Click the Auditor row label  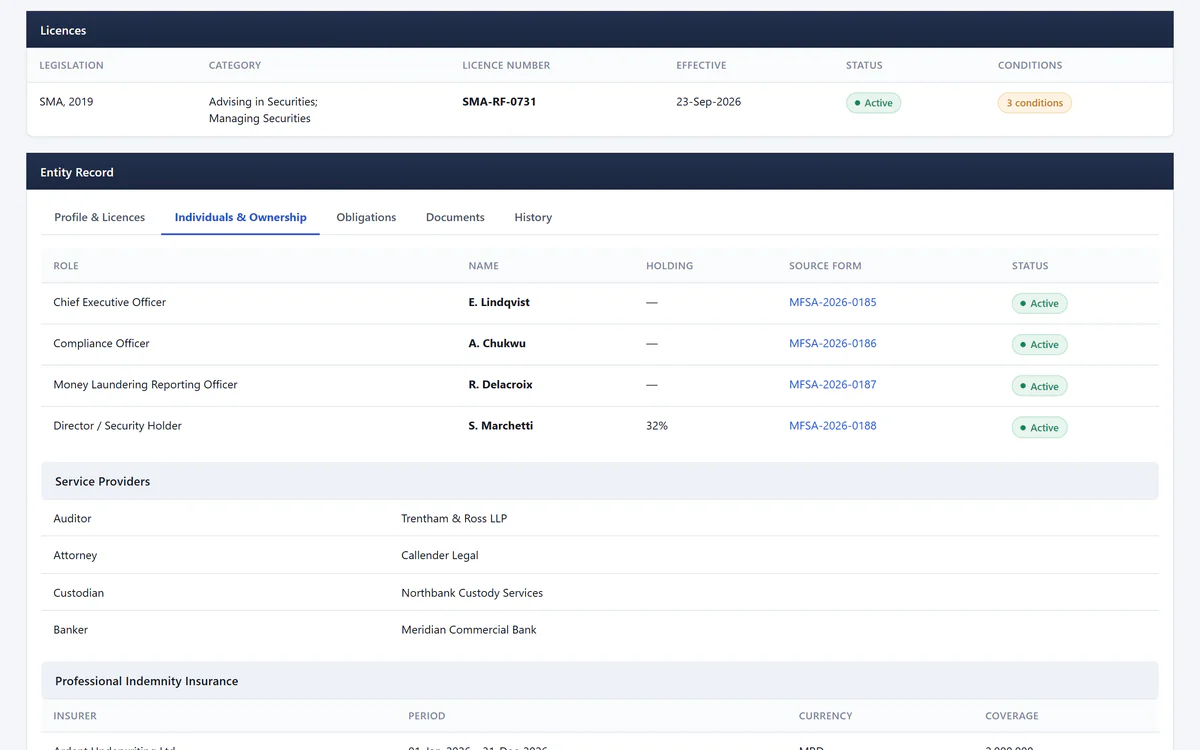tap(72, 518)
